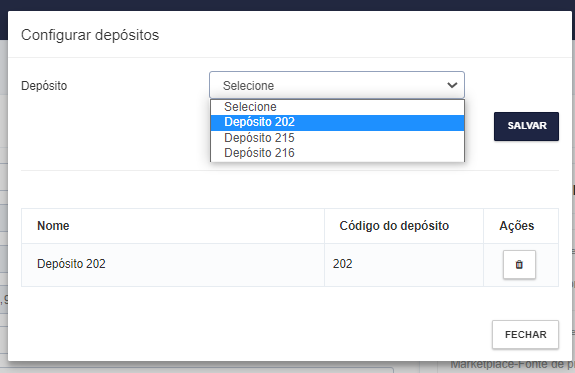The height and width of the screenshot is (373, 575).
Task: Click the Código do depósito column header
Action: pyautogui.click(x=394, y=226)
